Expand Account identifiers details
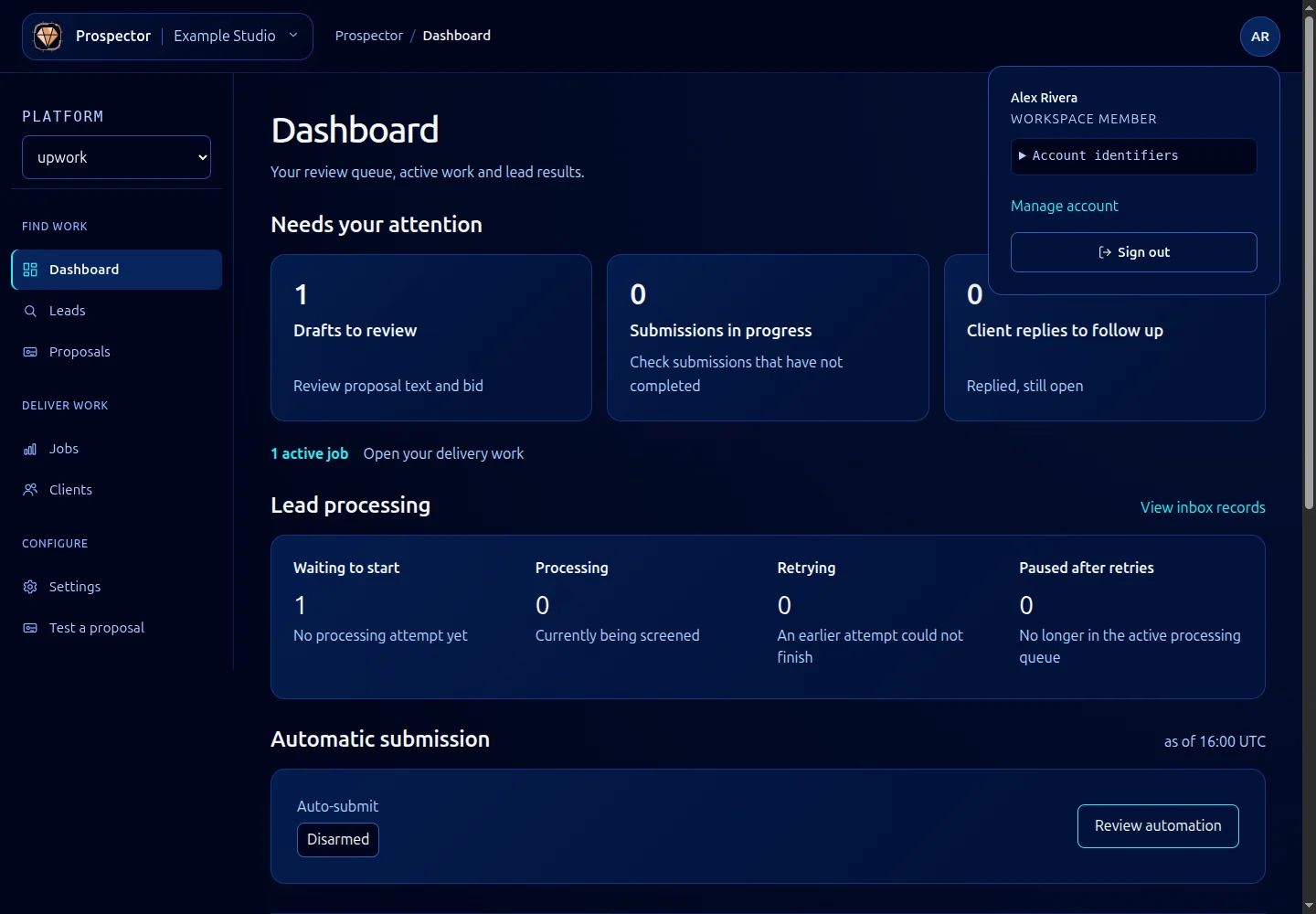Screen dimensions: 1316x914 (x=1133, y=156)
